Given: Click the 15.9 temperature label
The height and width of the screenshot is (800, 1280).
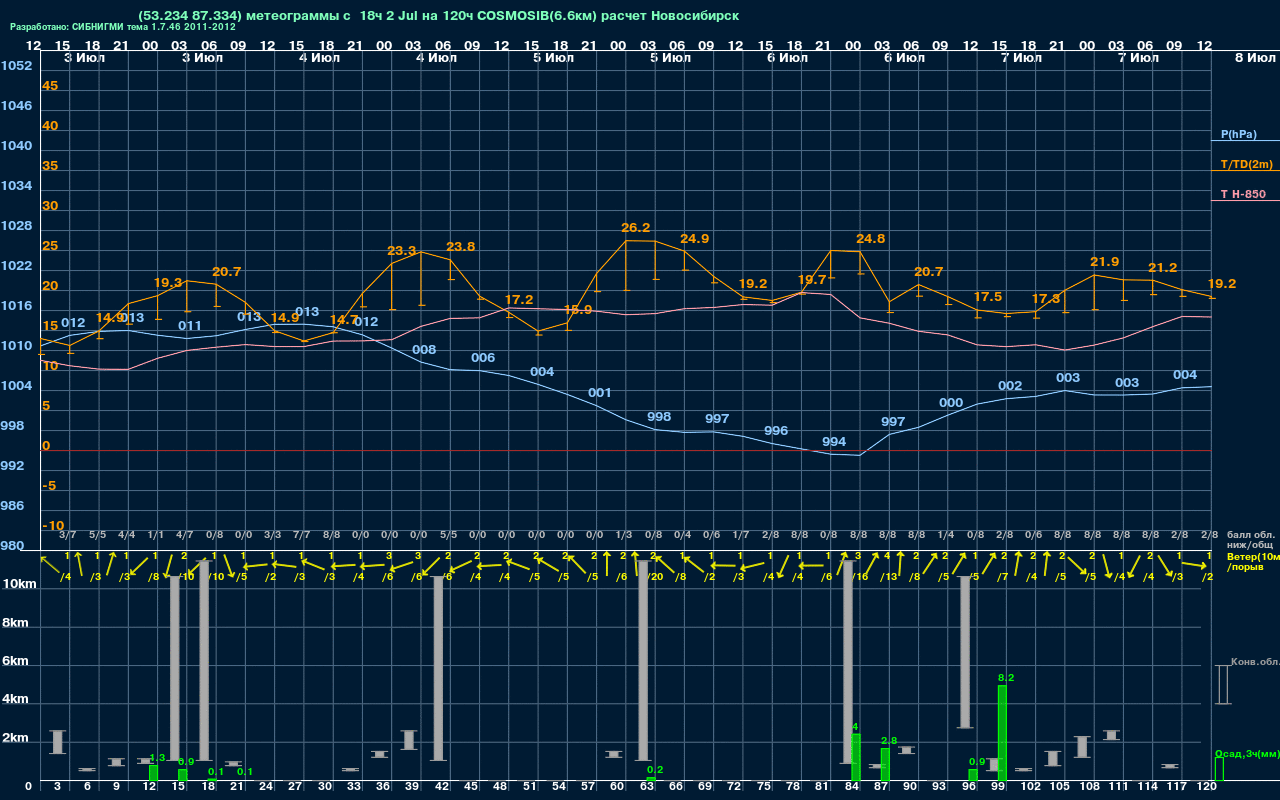Looking at the screenshot, I should click(x=578, y=310).
